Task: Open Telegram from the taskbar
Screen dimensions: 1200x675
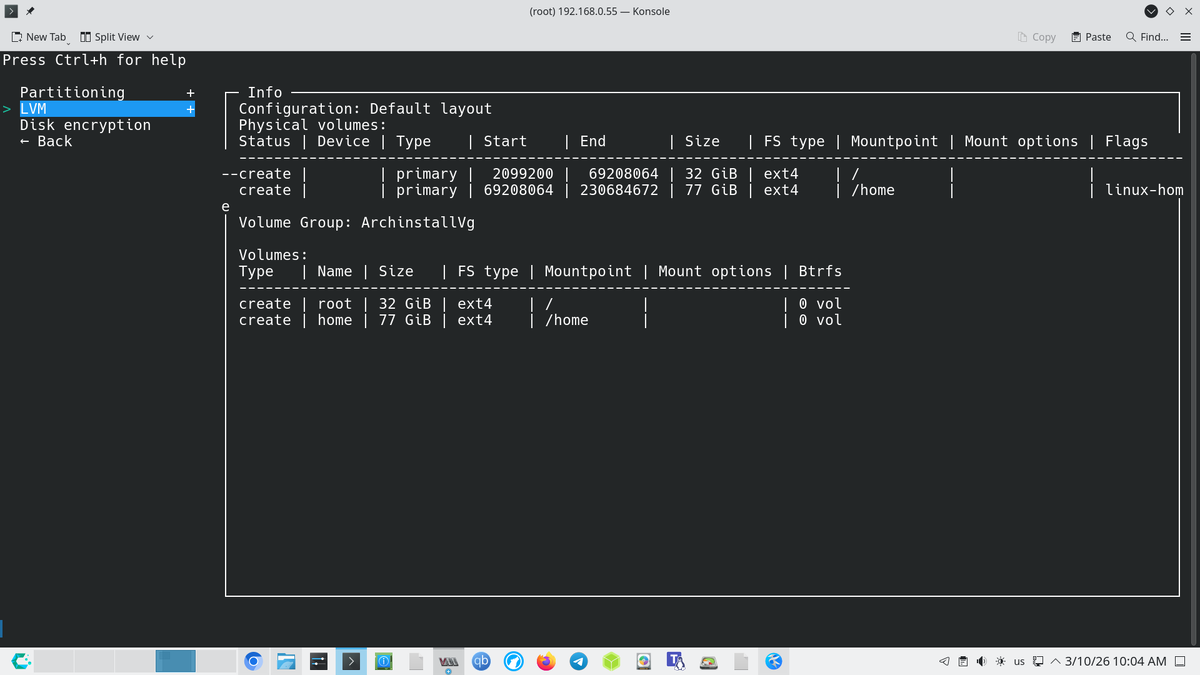Action: [578, 660]
